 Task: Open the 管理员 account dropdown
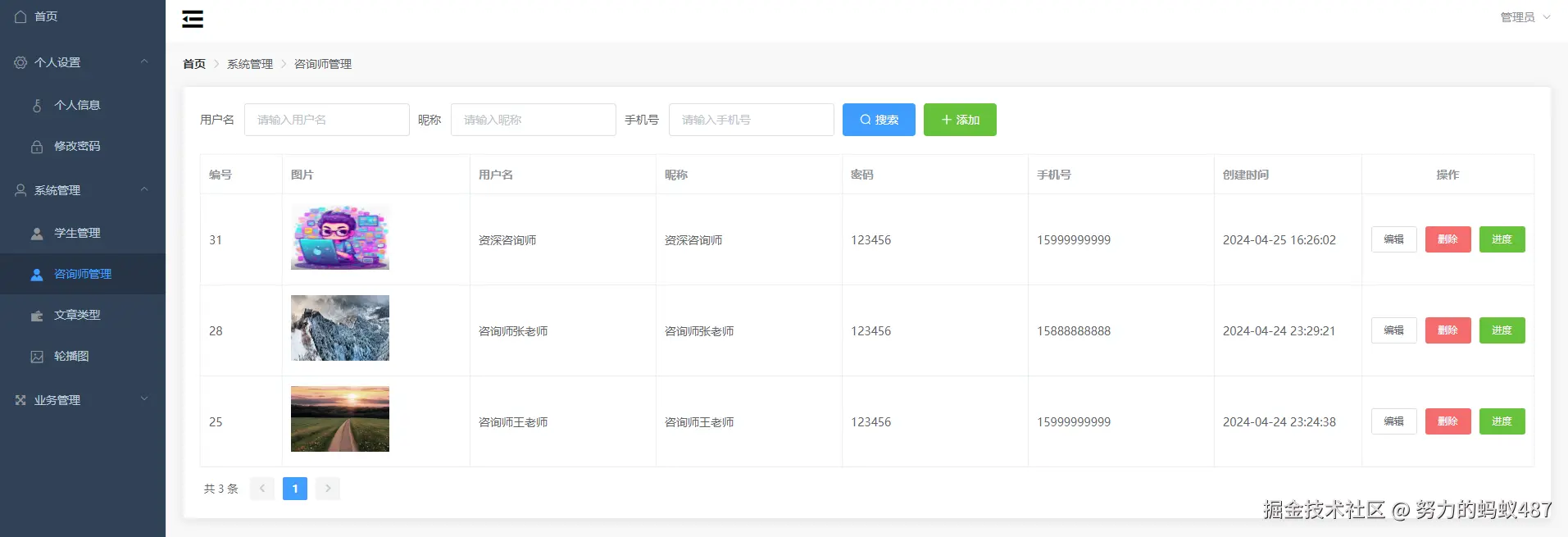1525,17
